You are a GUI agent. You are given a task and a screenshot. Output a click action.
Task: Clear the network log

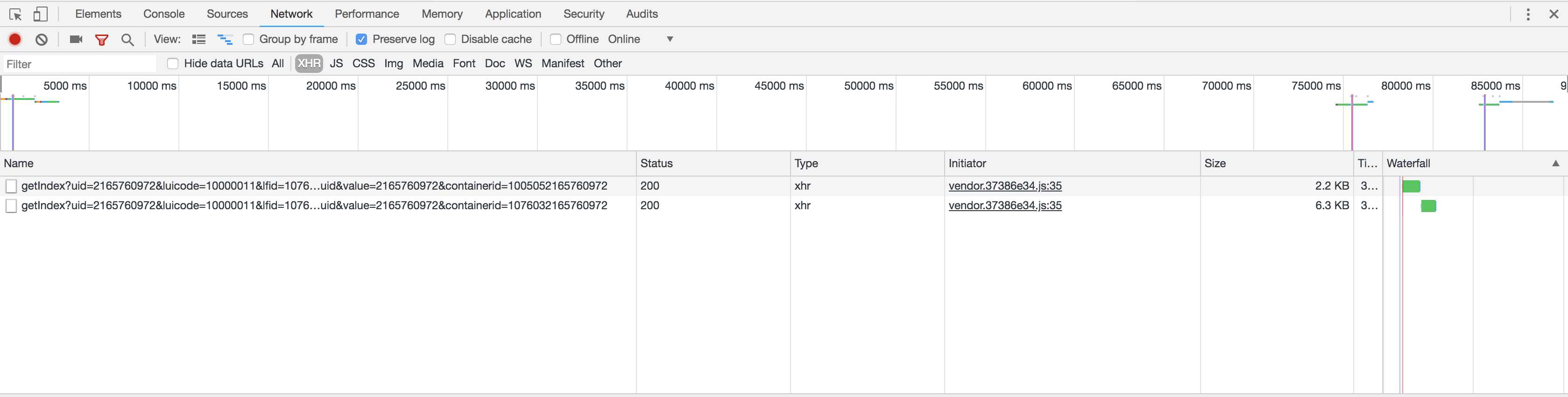coord(42,40)
